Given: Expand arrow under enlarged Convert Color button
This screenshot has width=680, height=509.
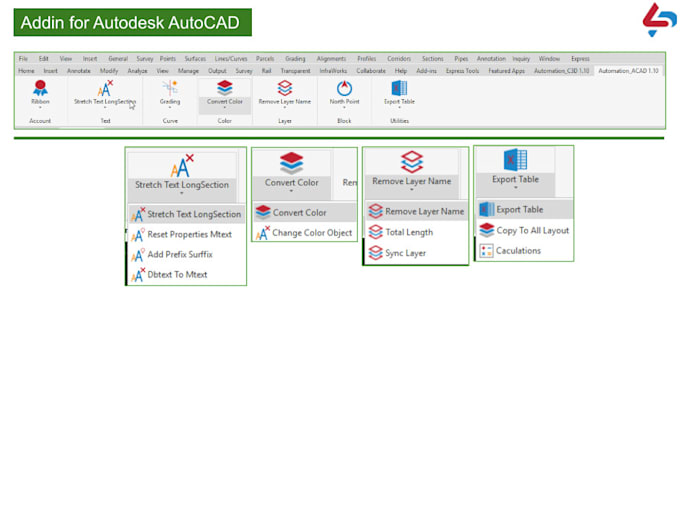Looking at the screenshot, I should pos(291,191).
